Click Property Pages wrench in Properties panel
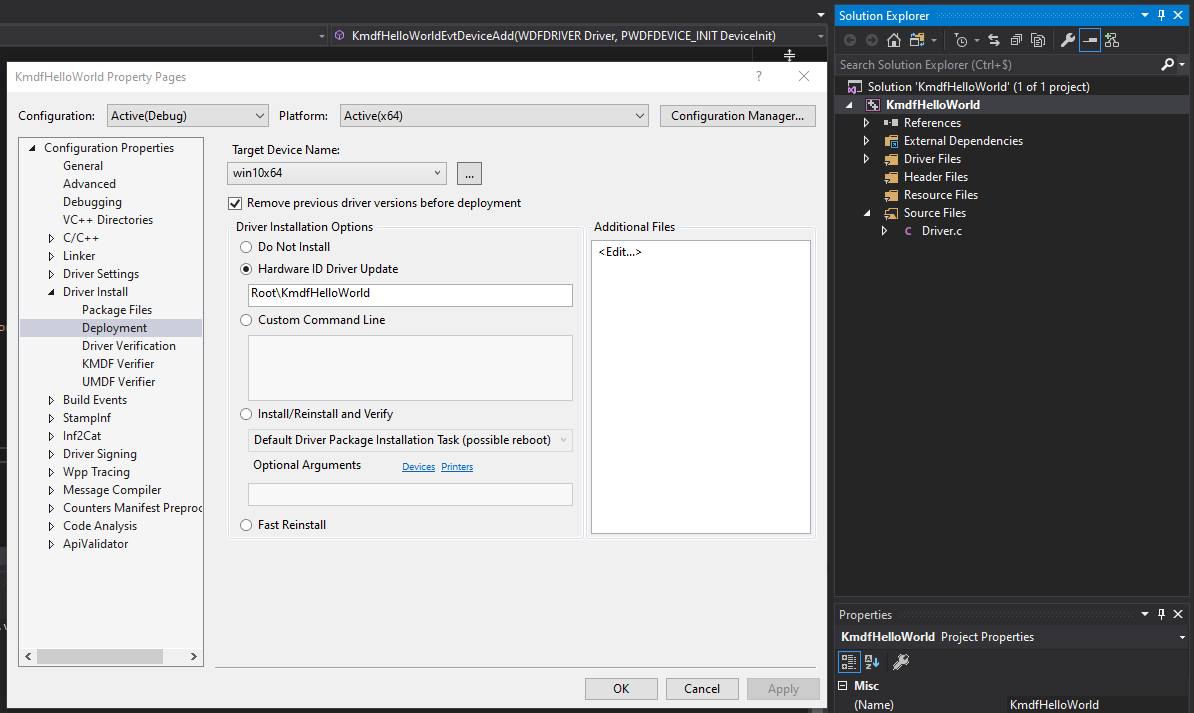1194x713 pixels. click(x=901, y=662)
